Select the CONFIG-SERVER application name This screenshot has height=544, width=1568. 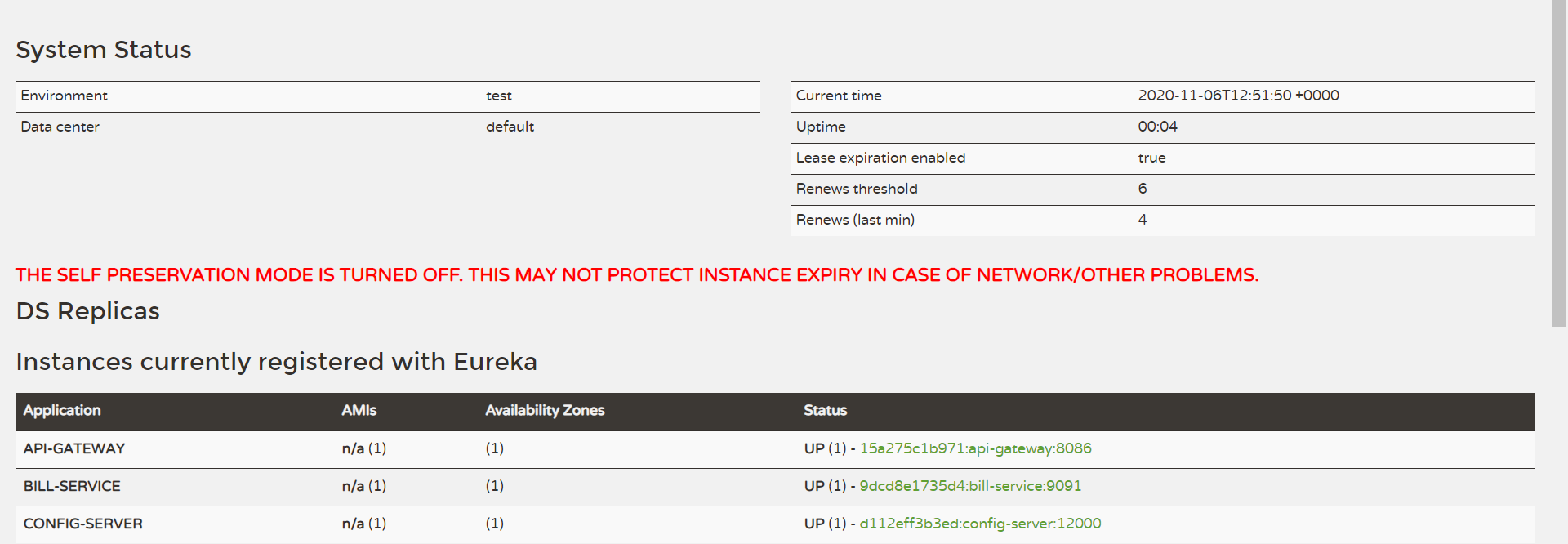pyautogui.click(x=83, y=524)
